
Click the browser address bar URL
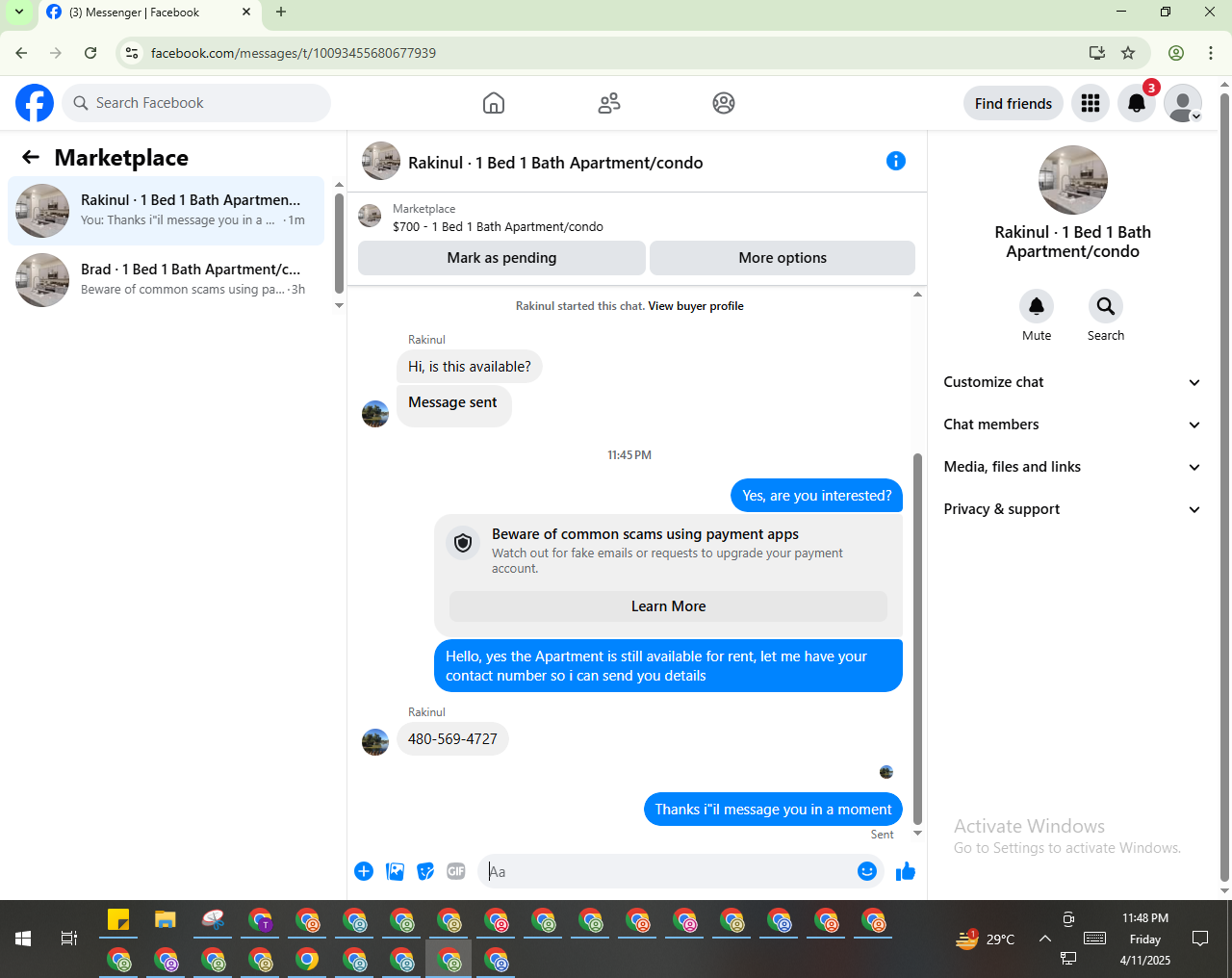294,53
